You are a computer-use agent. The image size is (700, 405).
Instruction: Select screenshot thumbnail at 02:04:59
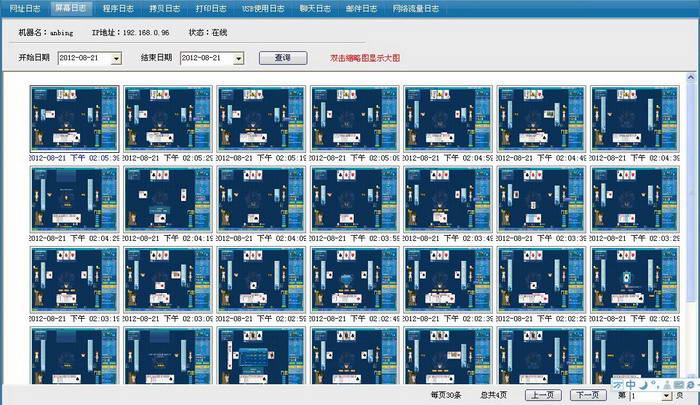448,119
